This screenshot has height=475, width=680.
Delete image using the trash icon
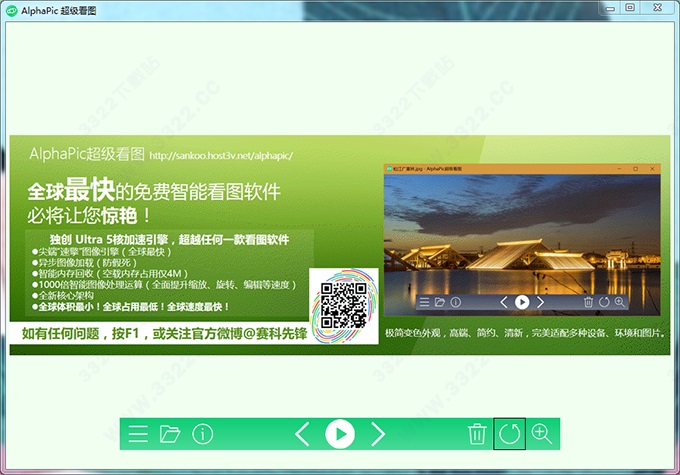pos(477,433)
